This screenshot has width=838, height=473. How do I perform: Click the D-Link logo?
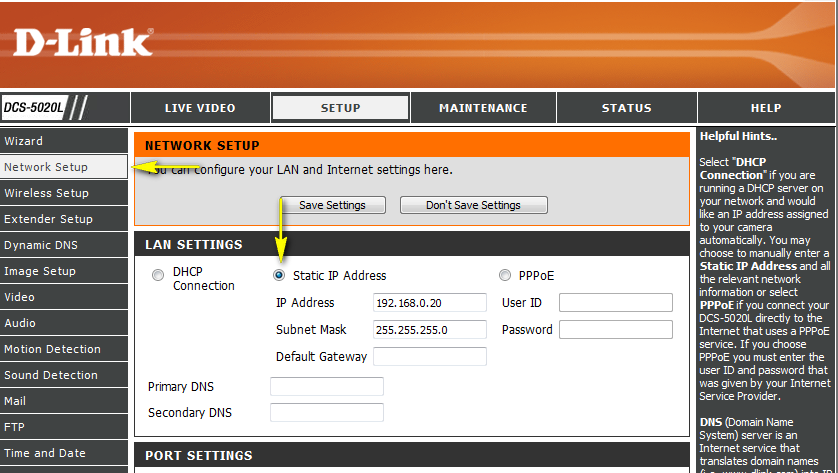pos(82,41)
